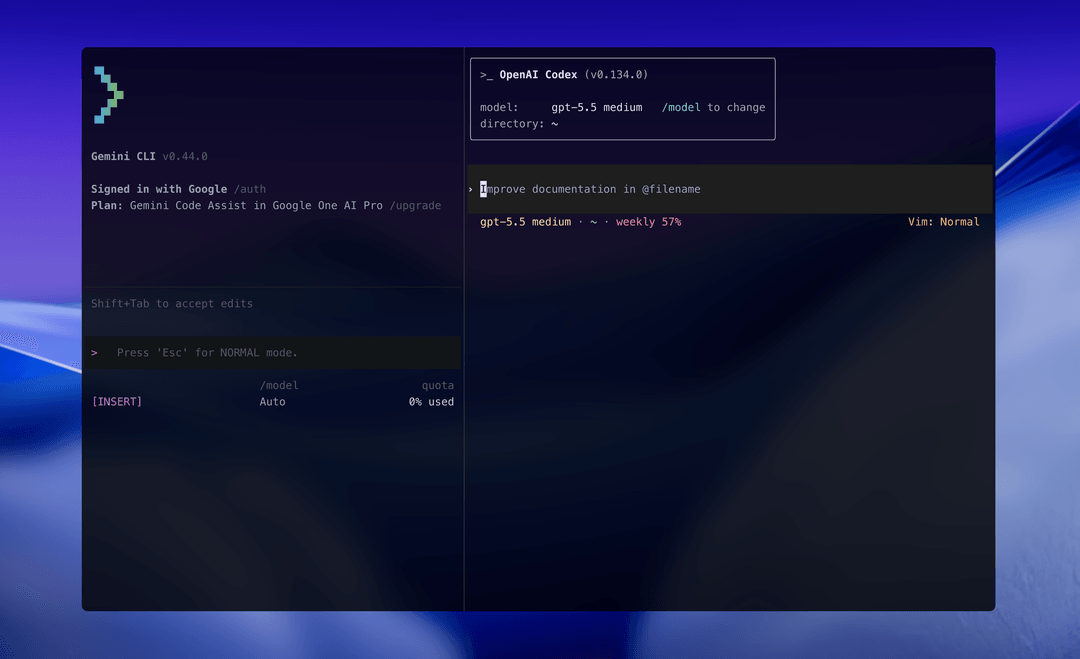1080x659 pixels.
Task: Click 'Signed in with Google' text
Action: (159, 189)
